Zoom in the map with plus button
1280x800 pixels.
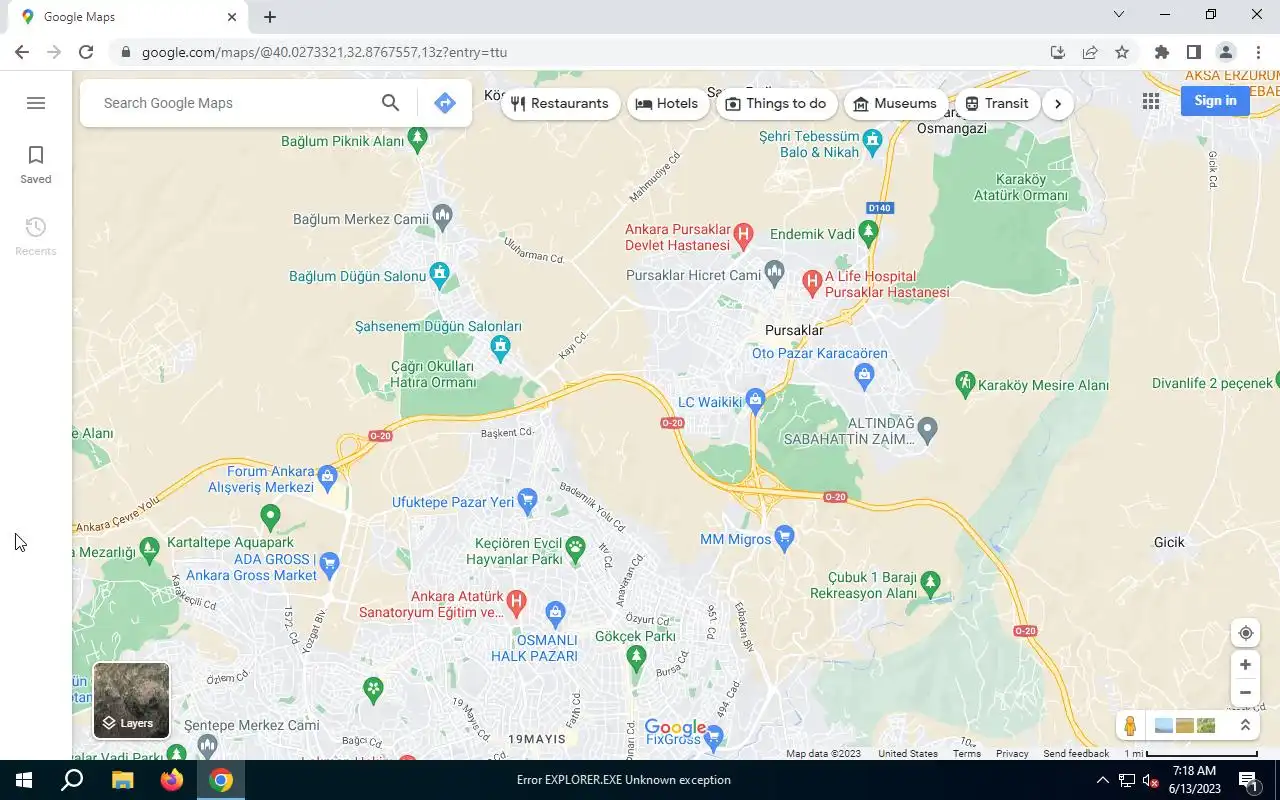click(1245, 664)
